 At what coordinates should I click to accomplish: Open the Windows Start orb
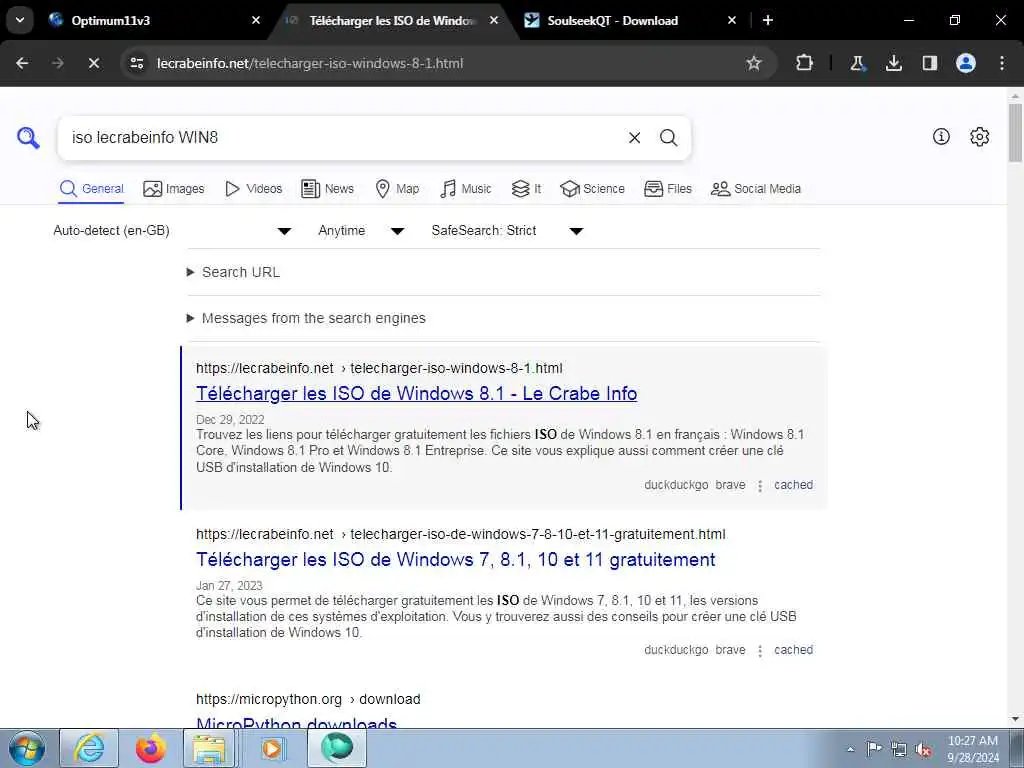point(27,748)
